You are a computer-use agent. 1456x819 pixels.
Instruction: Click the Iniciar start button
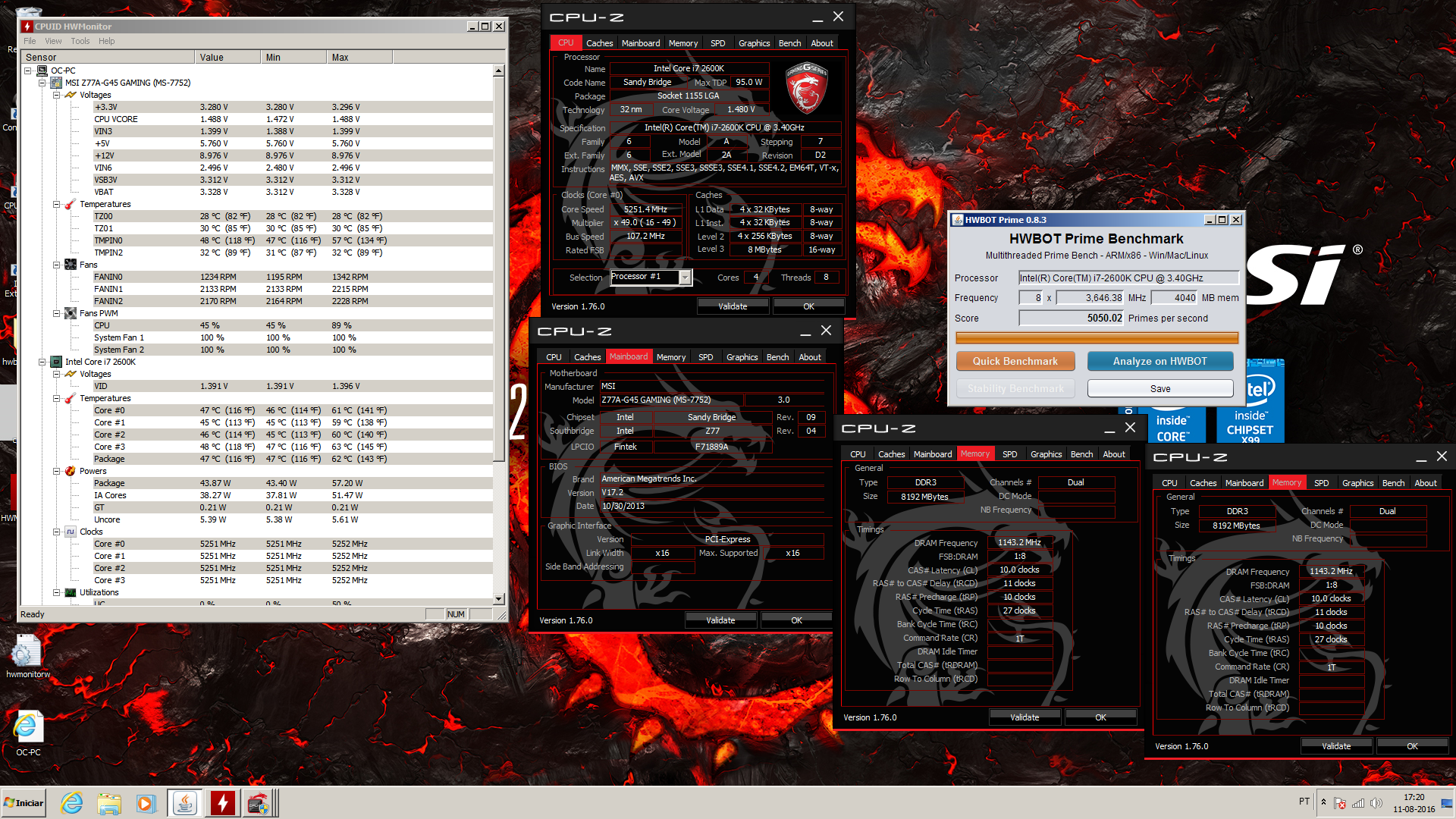coord(24,803)
